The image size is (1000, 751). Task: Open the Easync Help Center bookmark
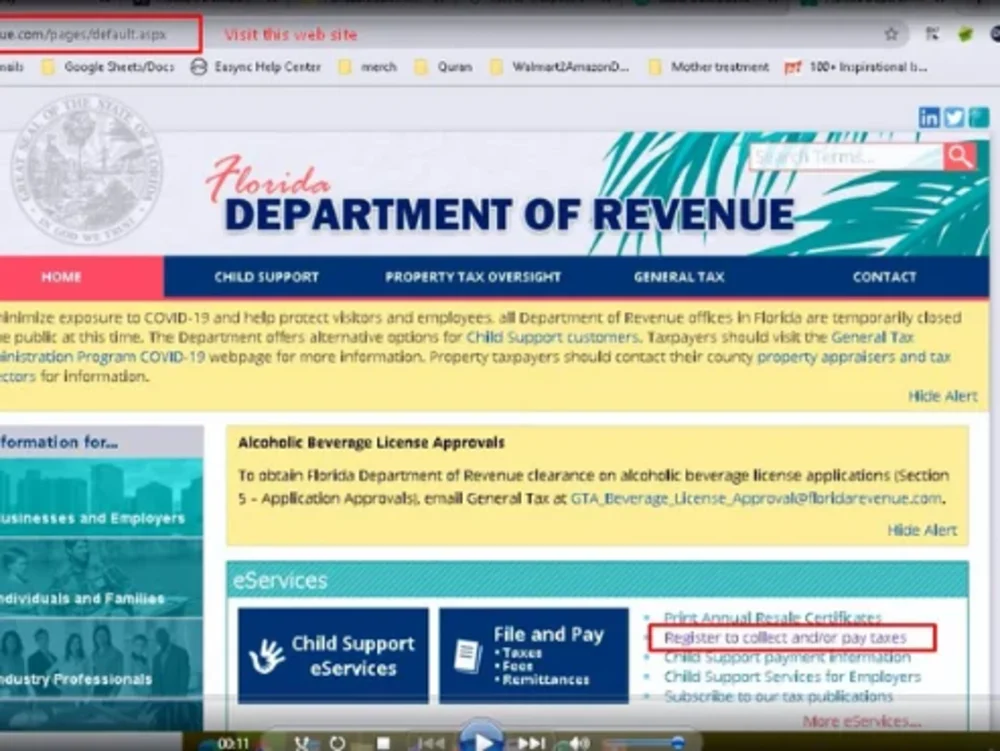click(x=256, y=67)
